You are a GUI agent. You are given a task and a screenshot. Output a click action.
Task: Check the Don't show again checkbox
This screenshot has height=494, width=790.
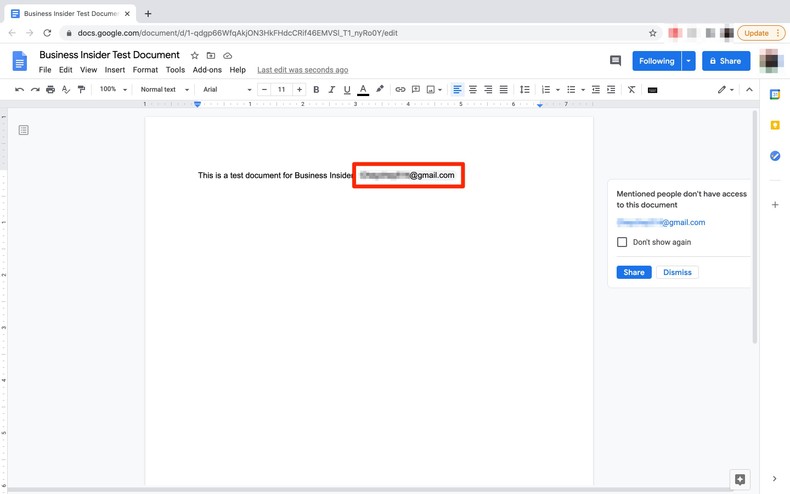[622, 242]
